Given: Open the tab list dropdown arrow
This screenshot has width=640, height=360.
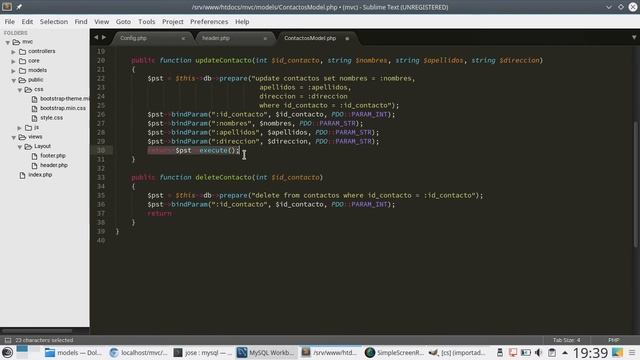Looking at the screenshot, I should (634, 38).
